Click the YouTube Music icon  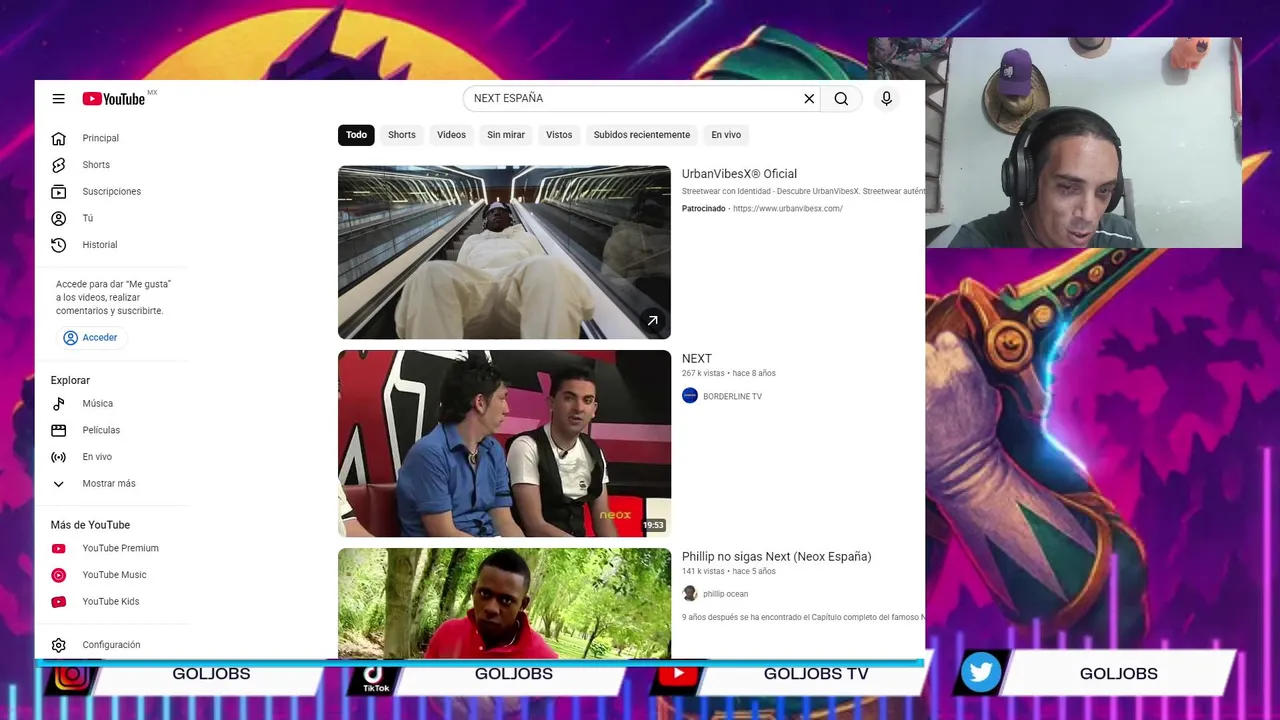tap(59, 575)
